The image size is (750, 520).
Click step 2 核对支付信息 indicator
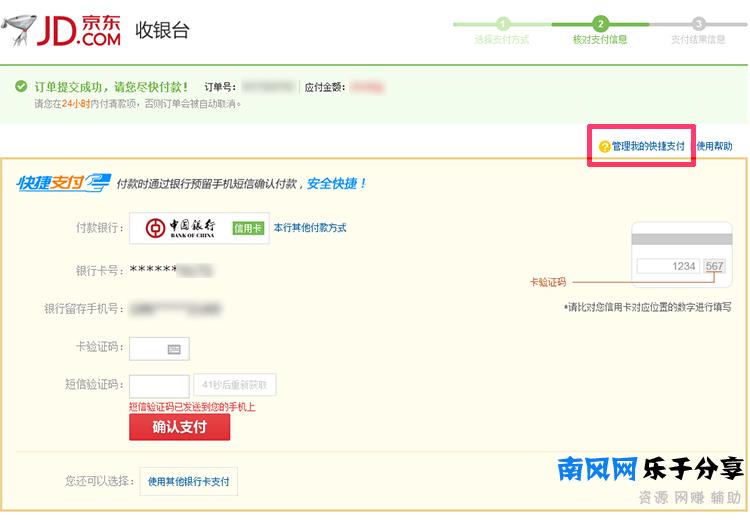600,31
